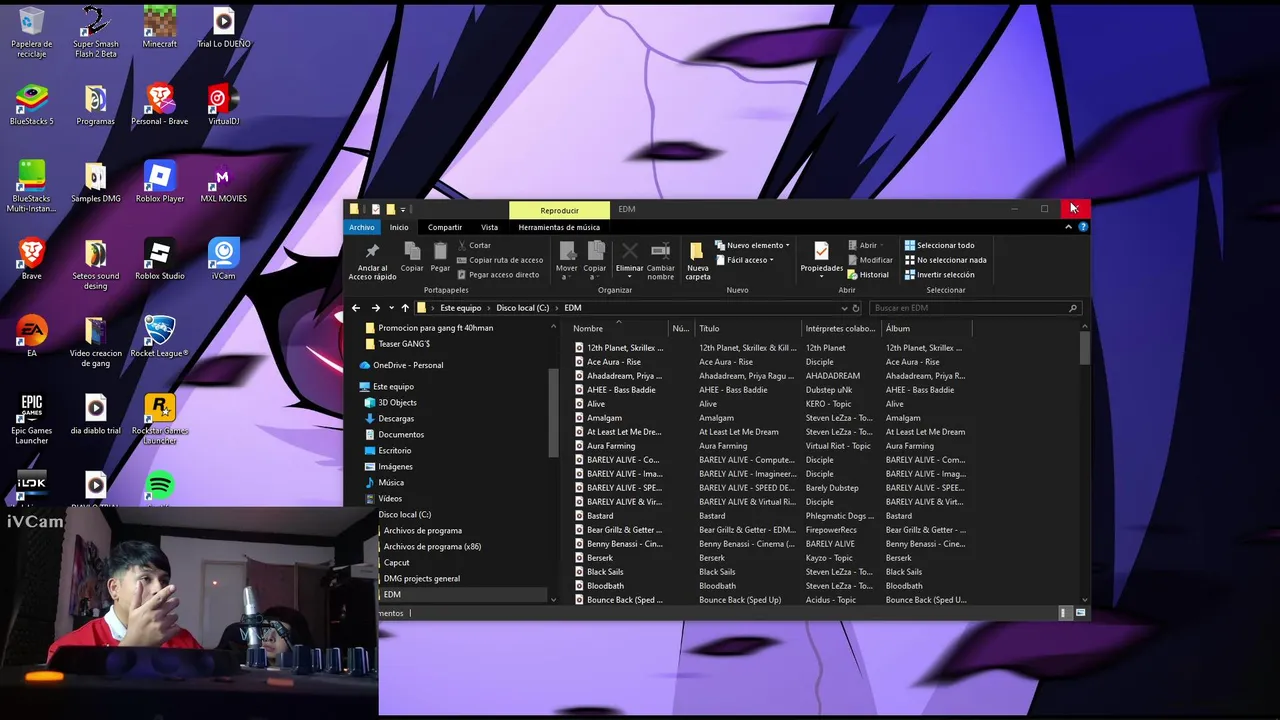
Task: Sort by the Nombre column header
Action: [x=618, y=328]
